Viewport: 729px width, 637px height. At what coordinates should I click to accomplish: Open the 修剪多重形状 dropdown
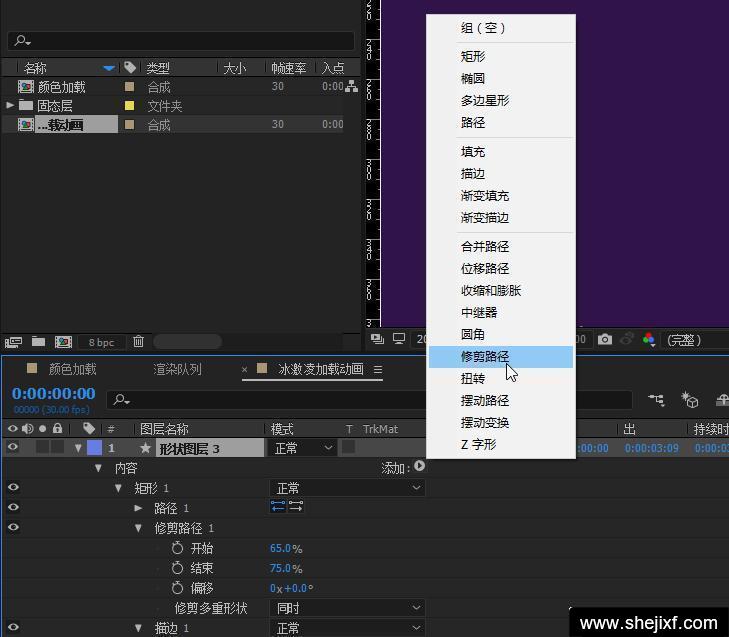click(x=347, y=608)
